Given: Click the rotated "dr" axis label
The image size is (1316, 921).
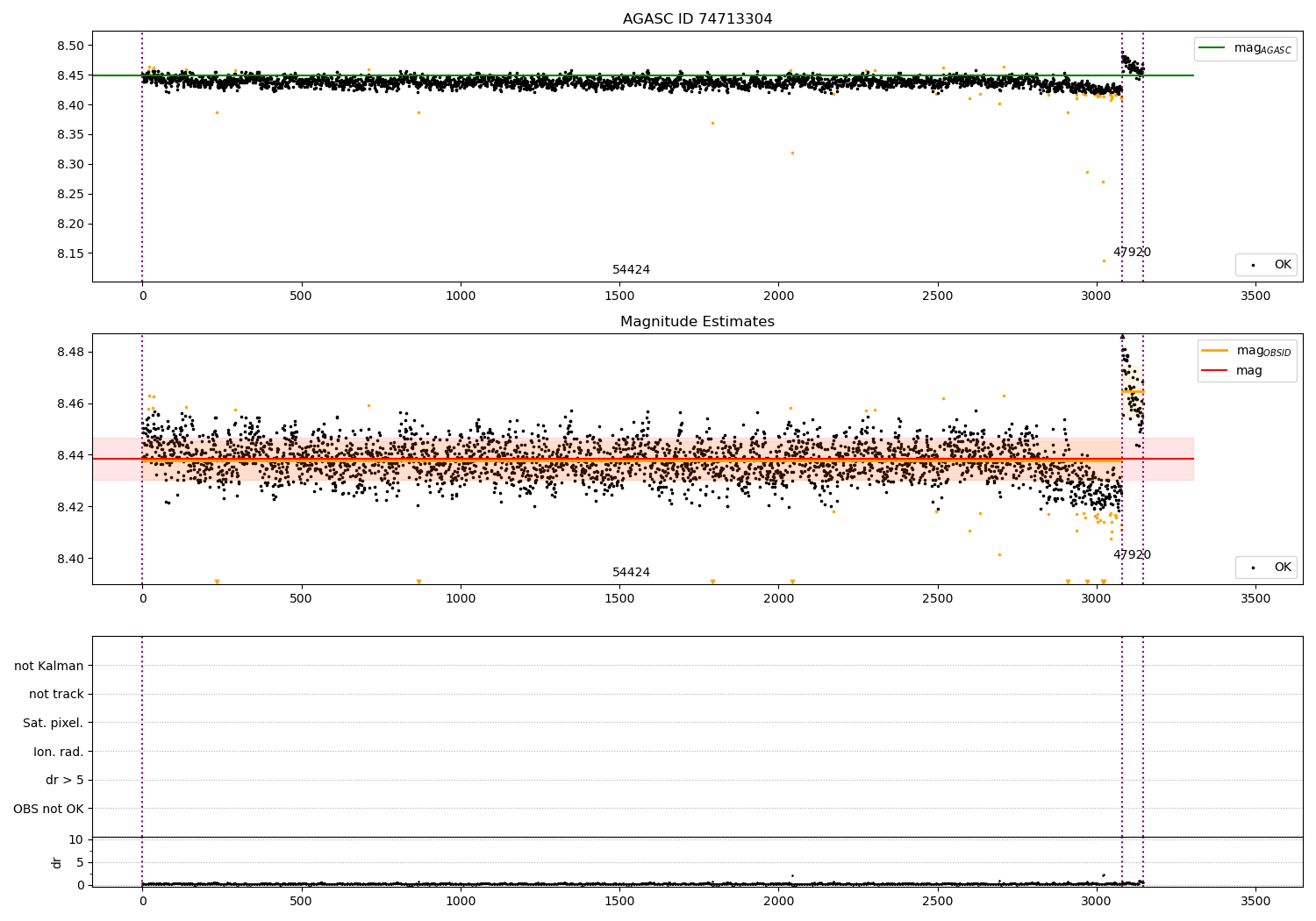Looking at the screenshot, I should [57, 862].
